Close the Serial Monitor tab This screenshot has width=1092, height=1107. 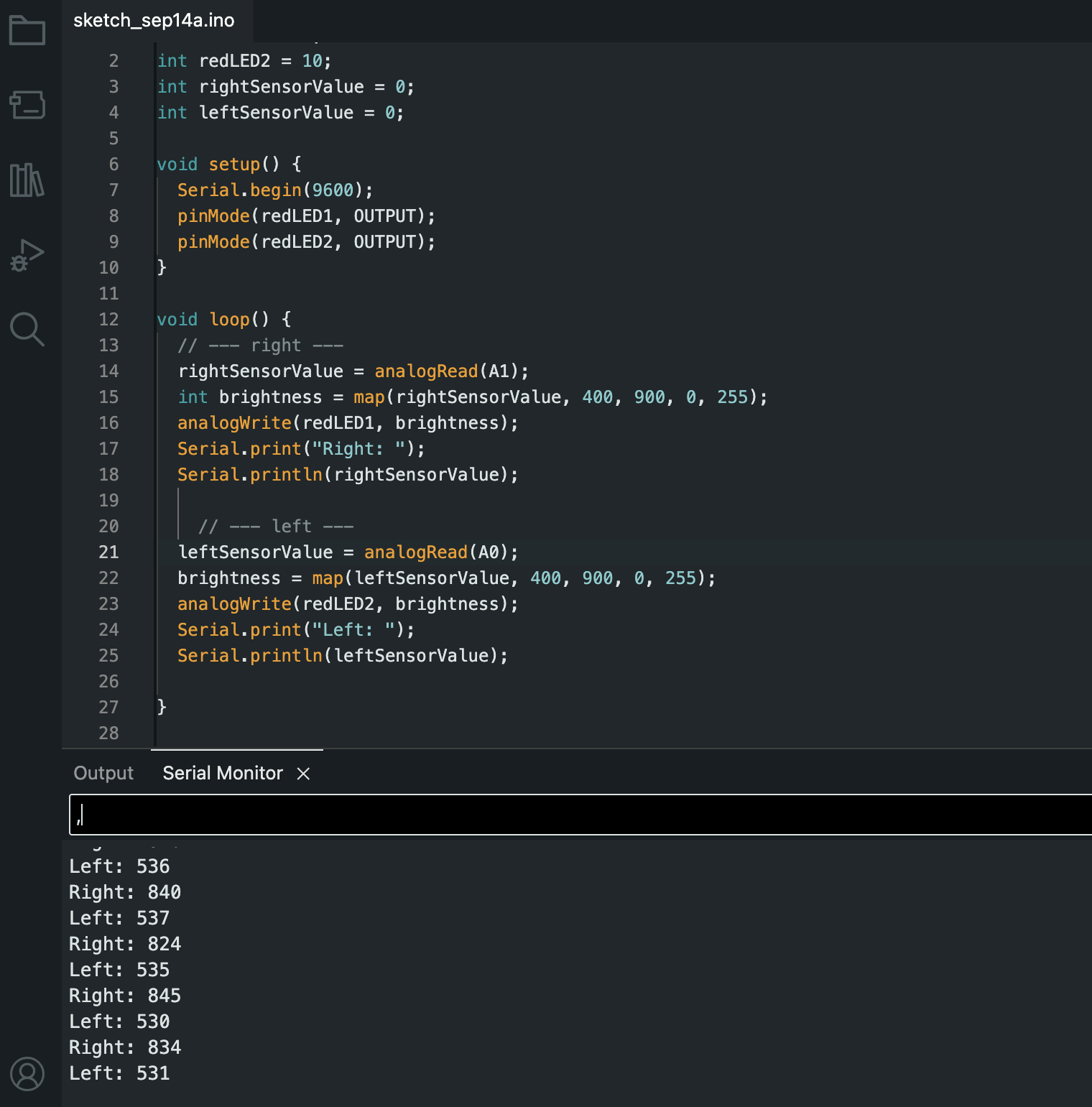coord(303,773)
